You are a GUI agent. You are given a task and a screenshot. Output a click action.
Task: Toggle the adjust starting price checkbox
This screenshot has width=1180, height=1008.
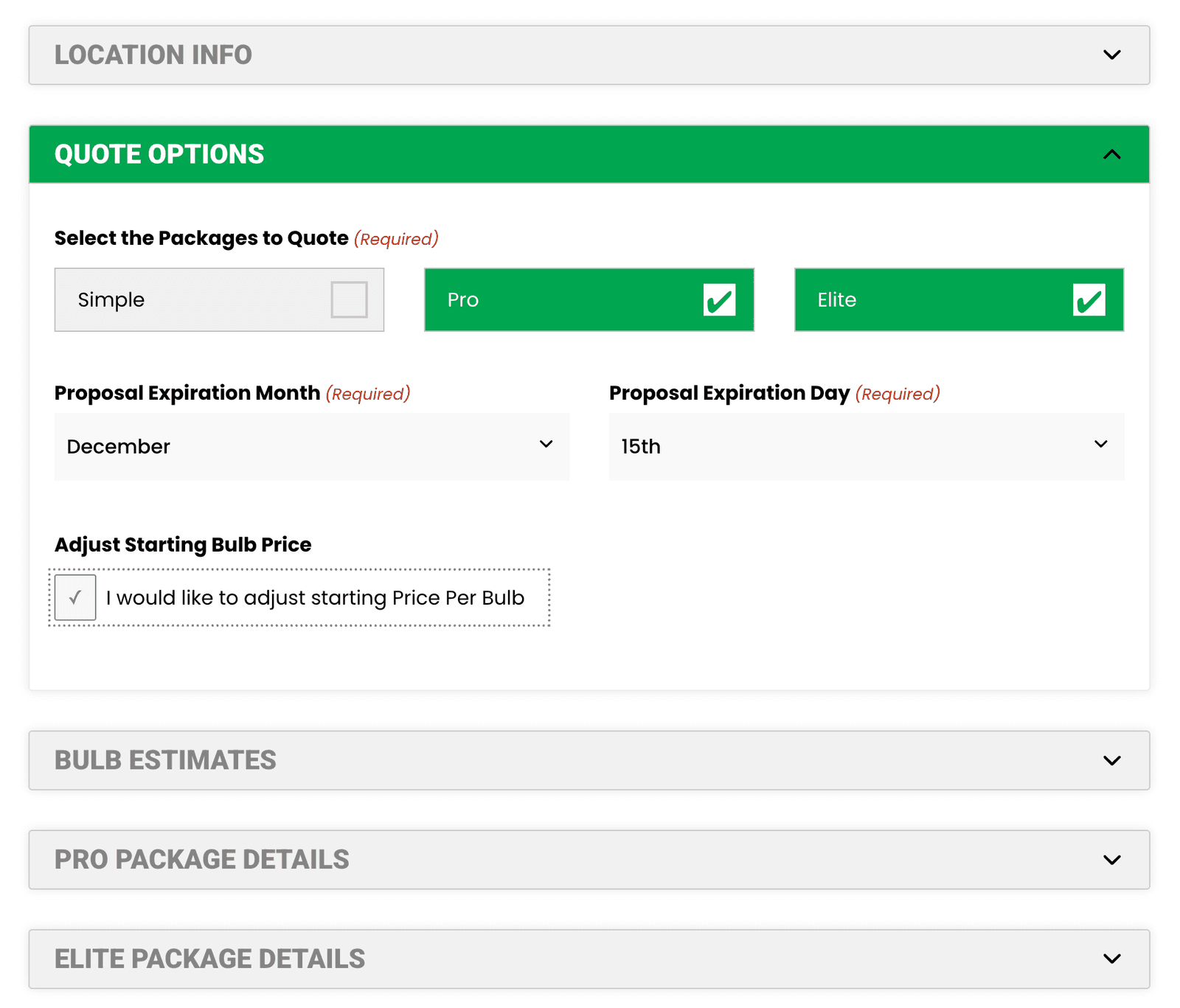click(x=75, y=597)
